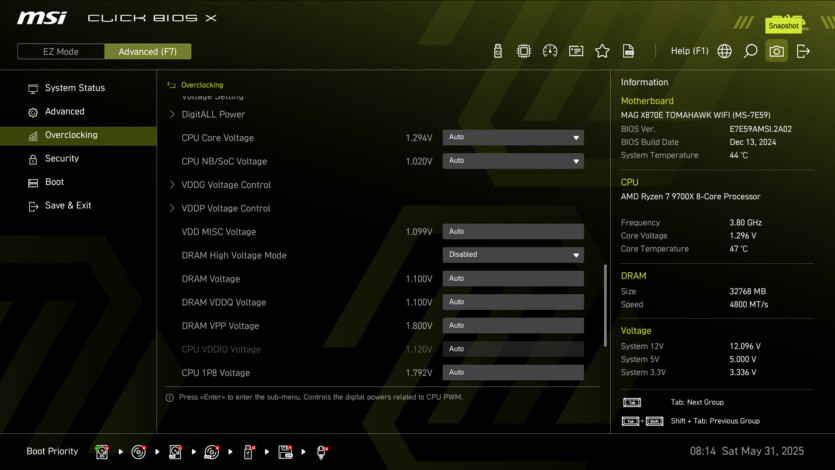Image resolution: width=835 pixels, height=470 pixels.
Task: Click the search magnifier icon
Action: [750, 51]
